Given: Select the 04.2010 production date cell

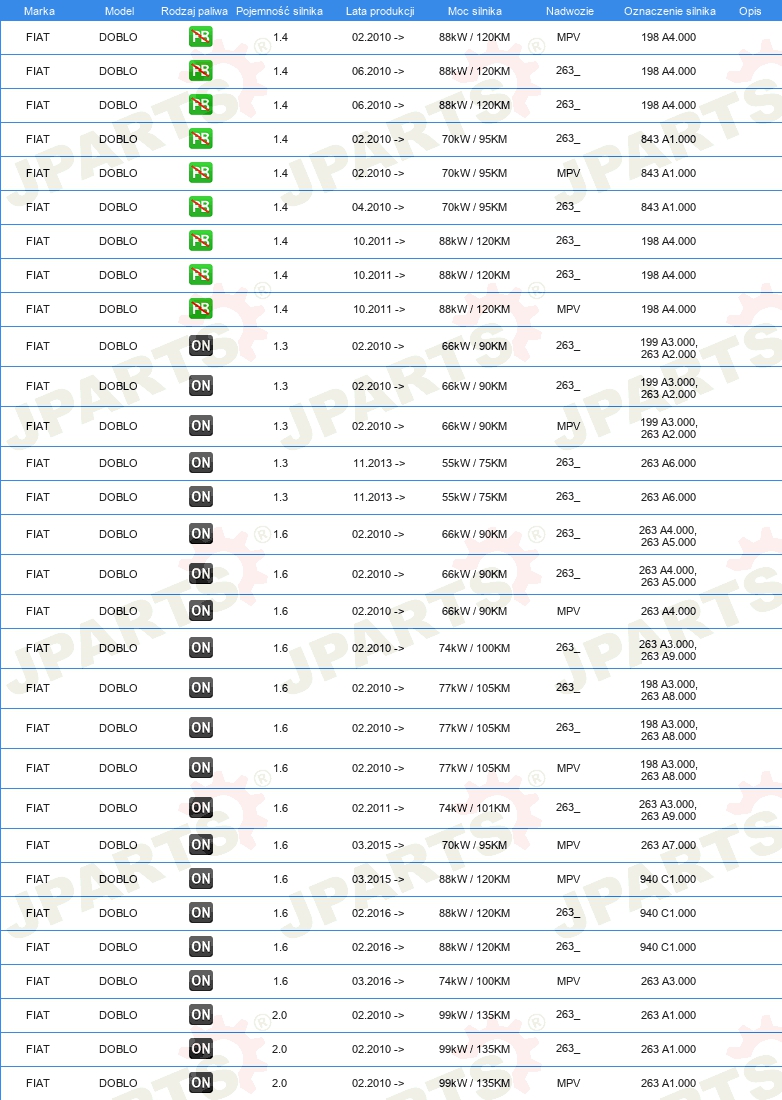Looking at the screenshot, I should pos(378,207).
